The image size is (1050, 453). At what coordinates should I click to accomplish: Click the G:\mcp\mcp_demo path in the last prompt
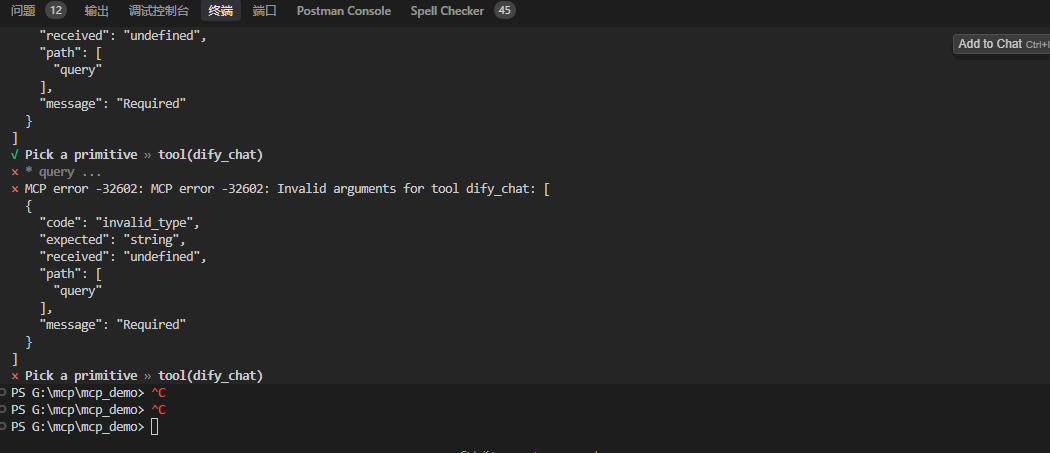[88, 427]
